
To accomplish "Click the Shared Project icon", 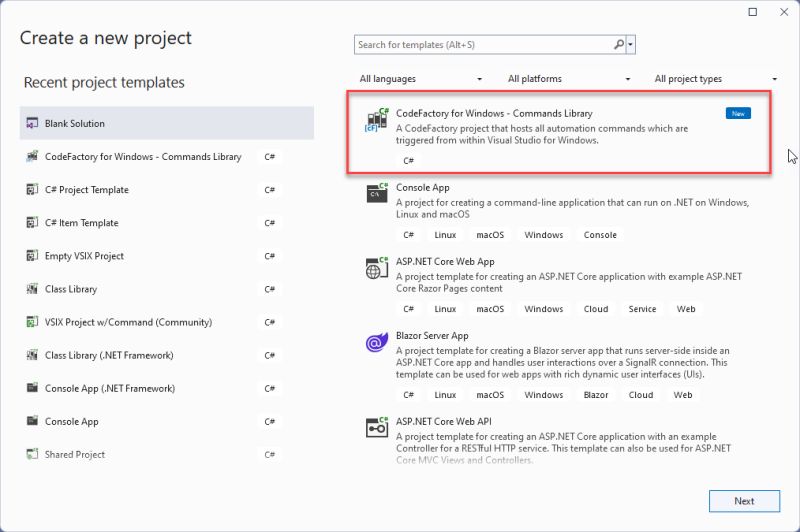I will click(32, 454).
